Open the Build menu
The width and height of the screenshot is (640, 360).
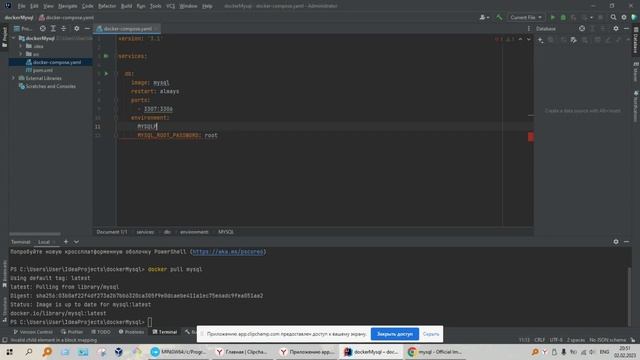pyautogui.click(x=127, y=6)
